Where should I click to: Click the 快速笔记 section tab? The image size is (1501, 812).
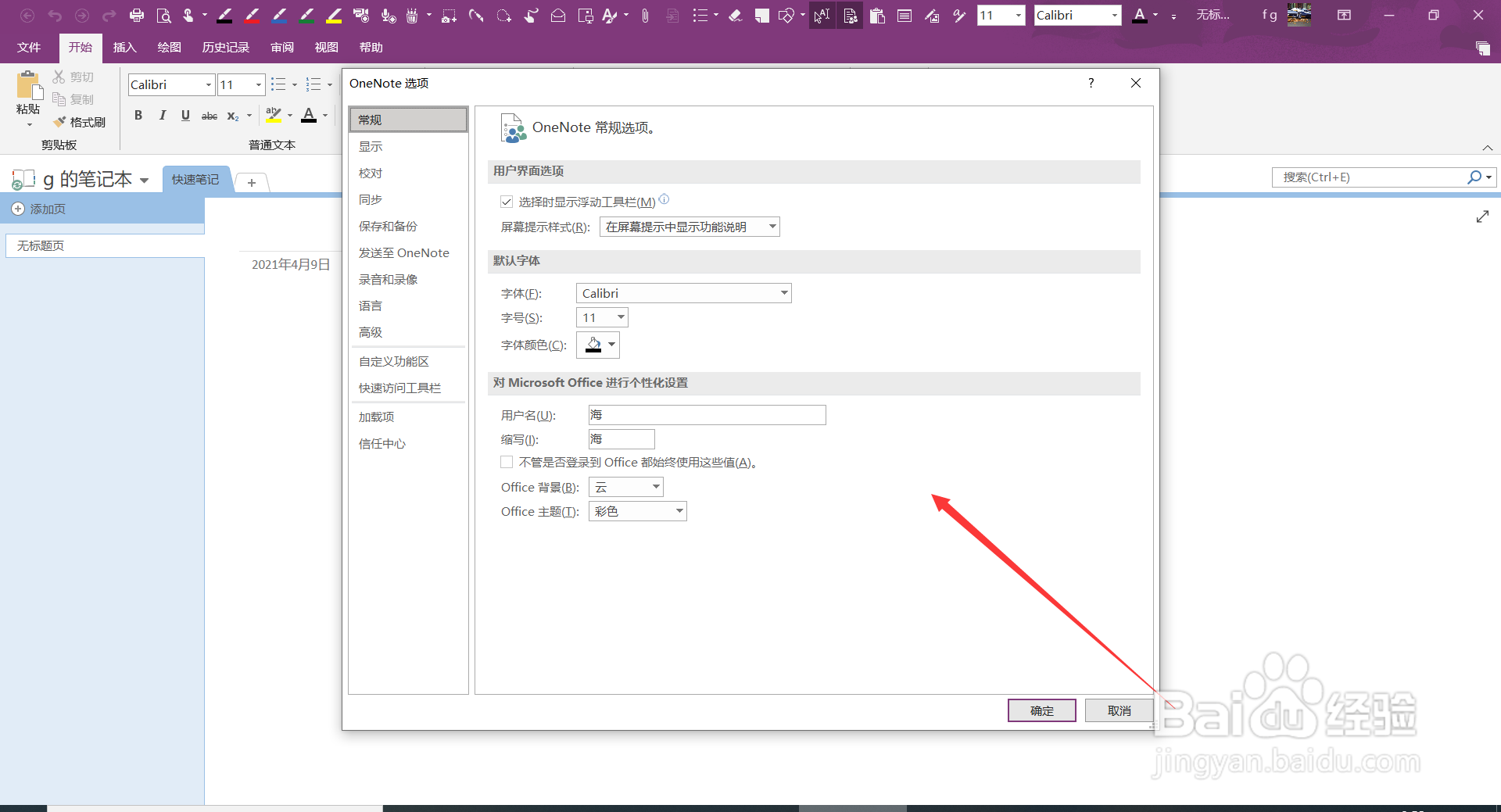[x=195, y=179]
